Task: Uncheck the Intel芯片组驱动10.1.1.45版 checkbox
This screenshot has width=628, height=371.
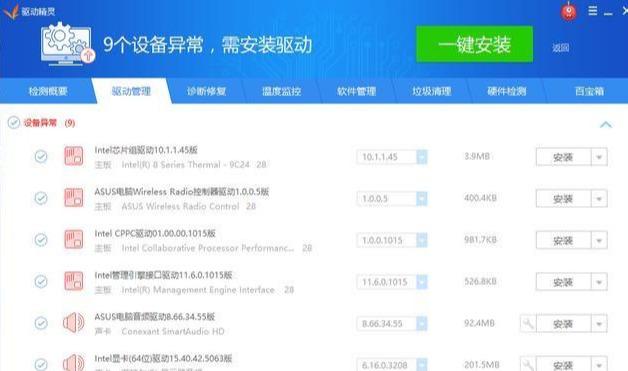Action: click(41, 156)
